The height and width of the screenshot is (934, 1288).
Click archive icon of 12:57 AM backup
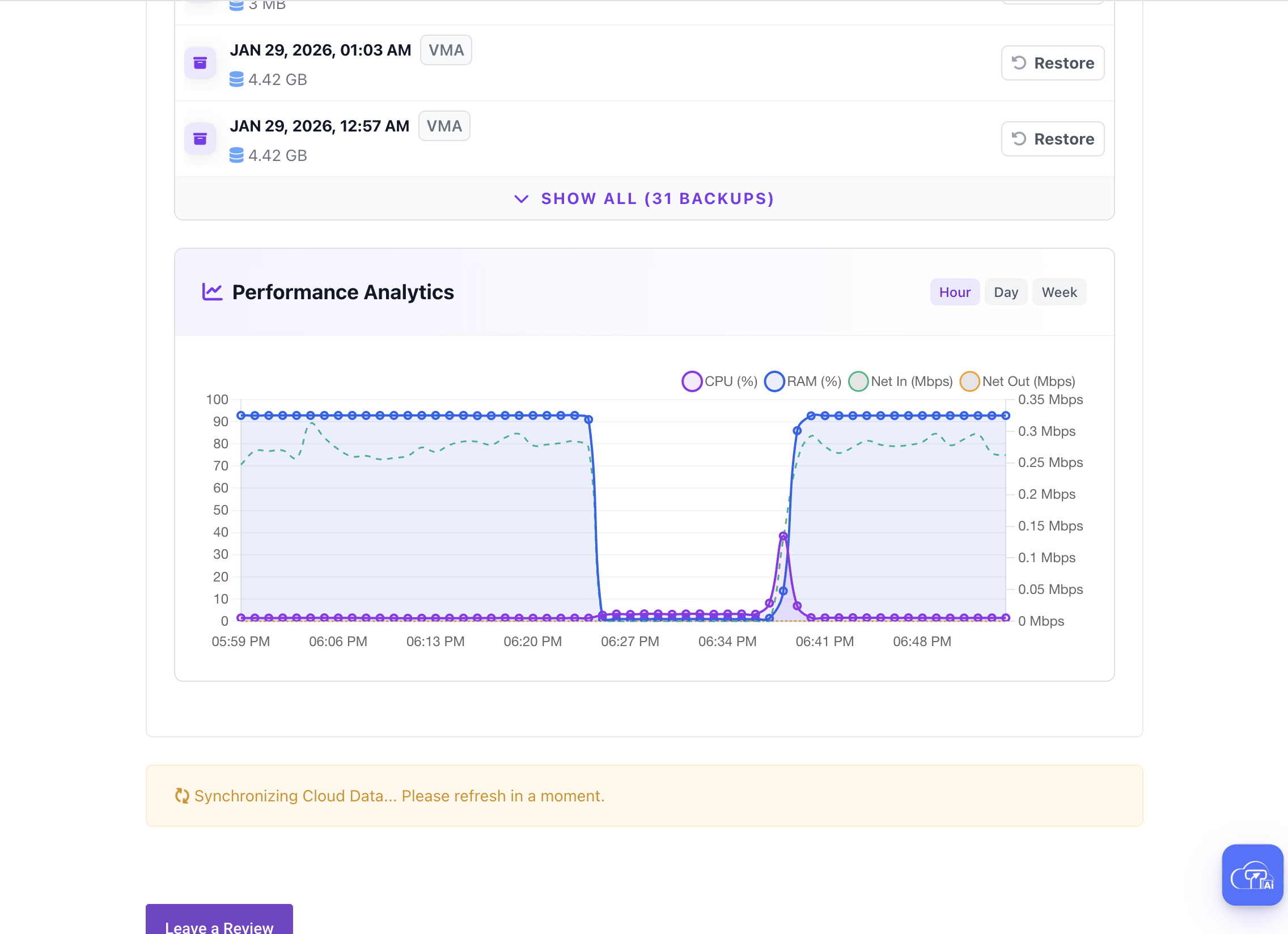click(x=200, y=139)
